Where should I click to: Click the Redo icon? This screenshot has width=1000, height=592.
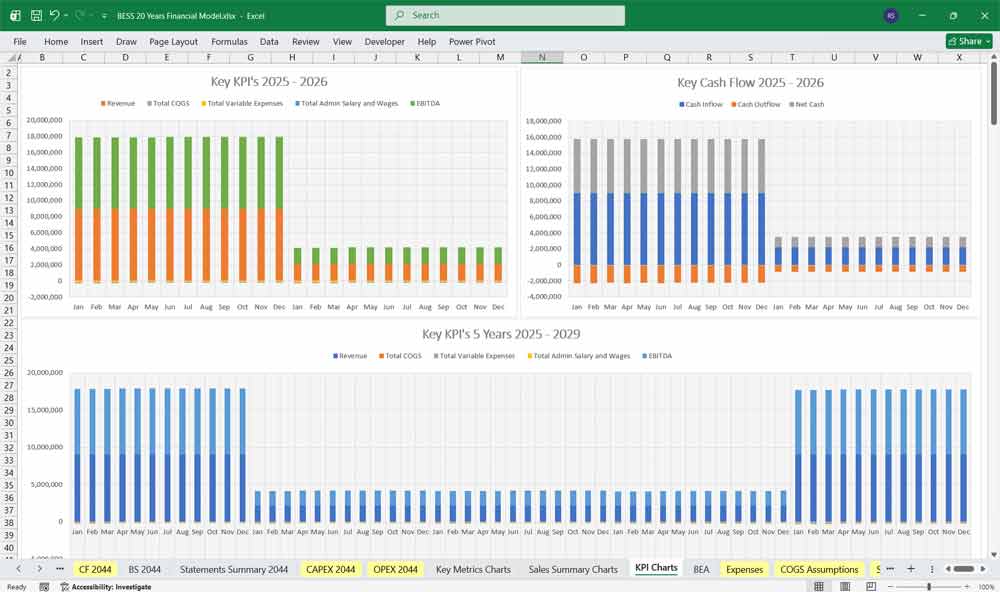click(78, 15)
